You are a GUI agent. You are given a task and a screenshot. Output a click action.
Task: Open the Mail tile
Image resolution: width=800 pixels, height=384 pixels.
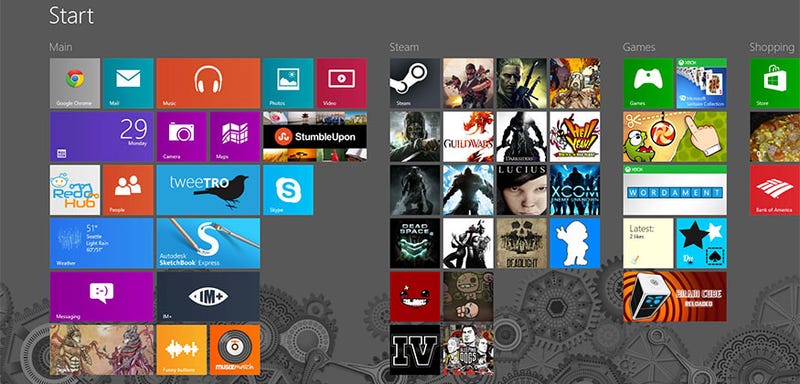[128, 83]
